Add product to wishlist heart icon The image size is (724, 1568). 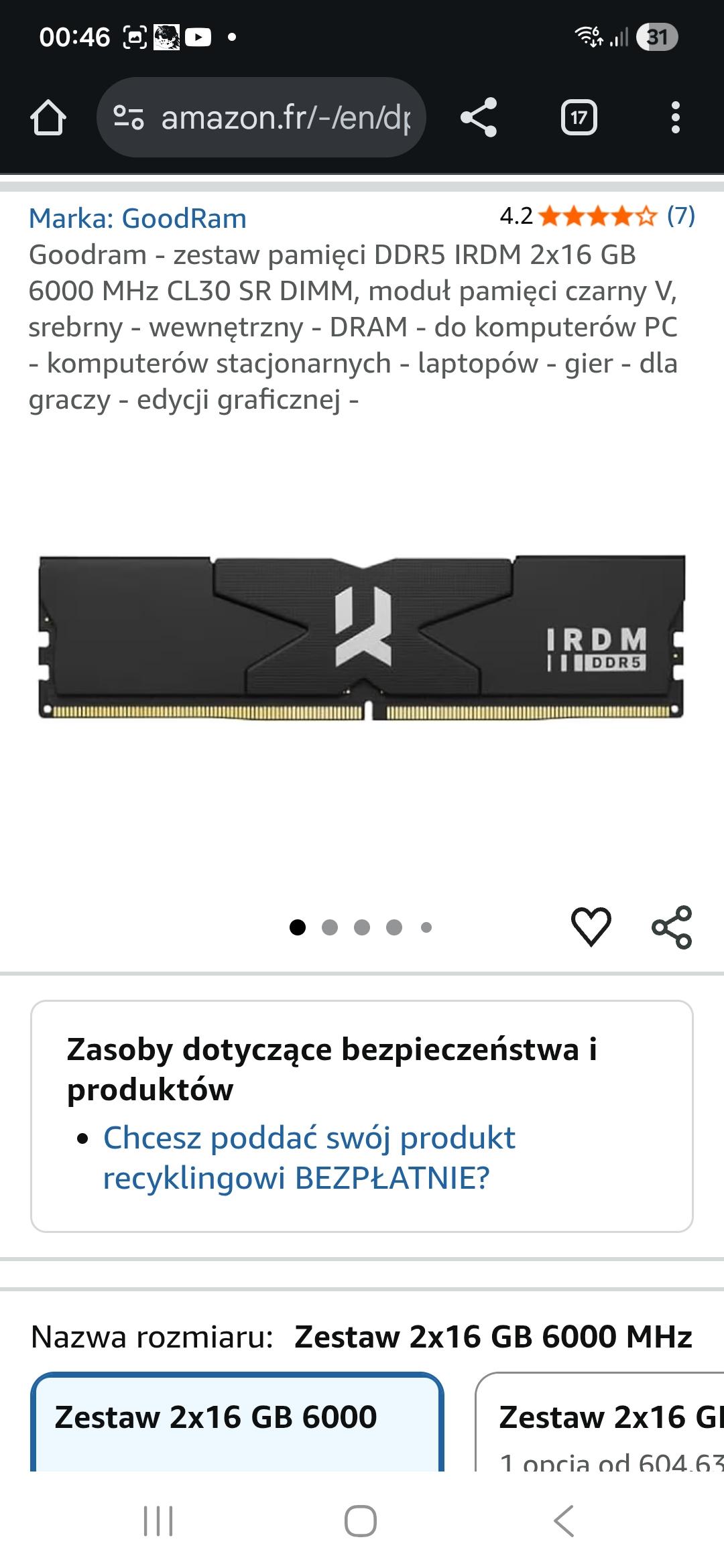(x=591, y=927)
